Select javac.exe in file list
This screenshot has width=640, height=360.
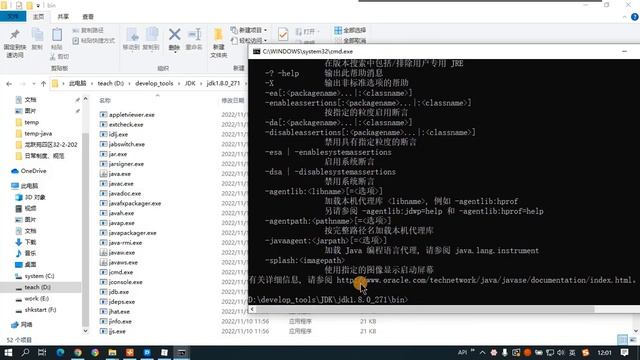point(121,184)
